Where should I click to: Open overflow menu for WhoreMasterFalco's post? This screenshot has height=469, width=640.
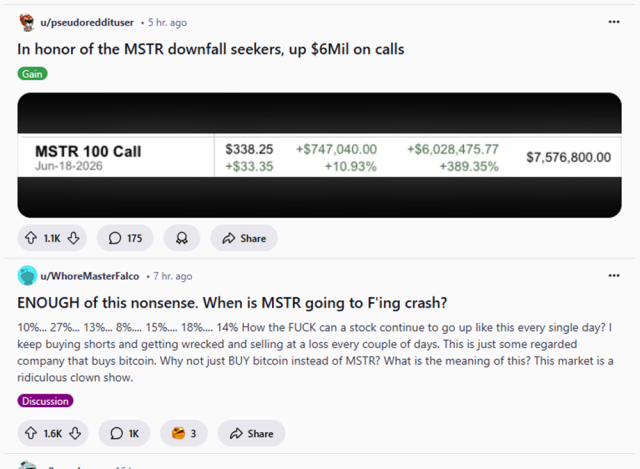click(x=613, y=275)
